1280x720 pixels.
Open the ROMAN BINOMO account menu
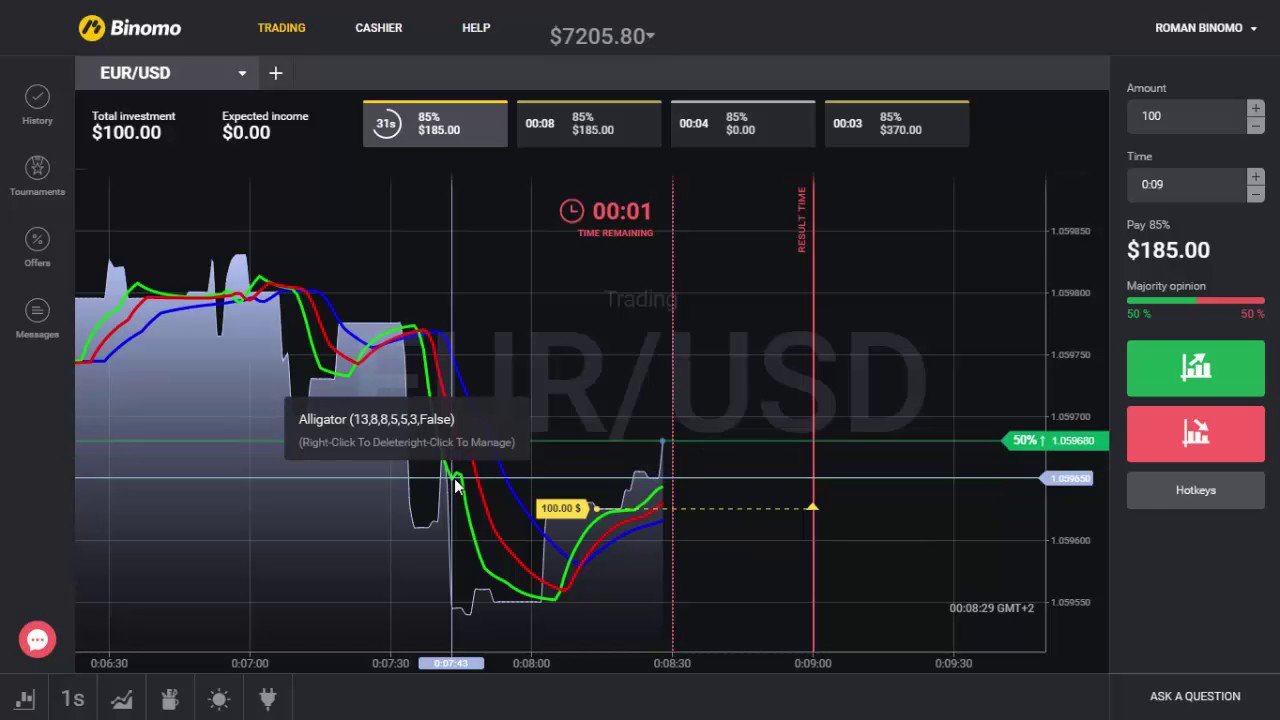1206,28
